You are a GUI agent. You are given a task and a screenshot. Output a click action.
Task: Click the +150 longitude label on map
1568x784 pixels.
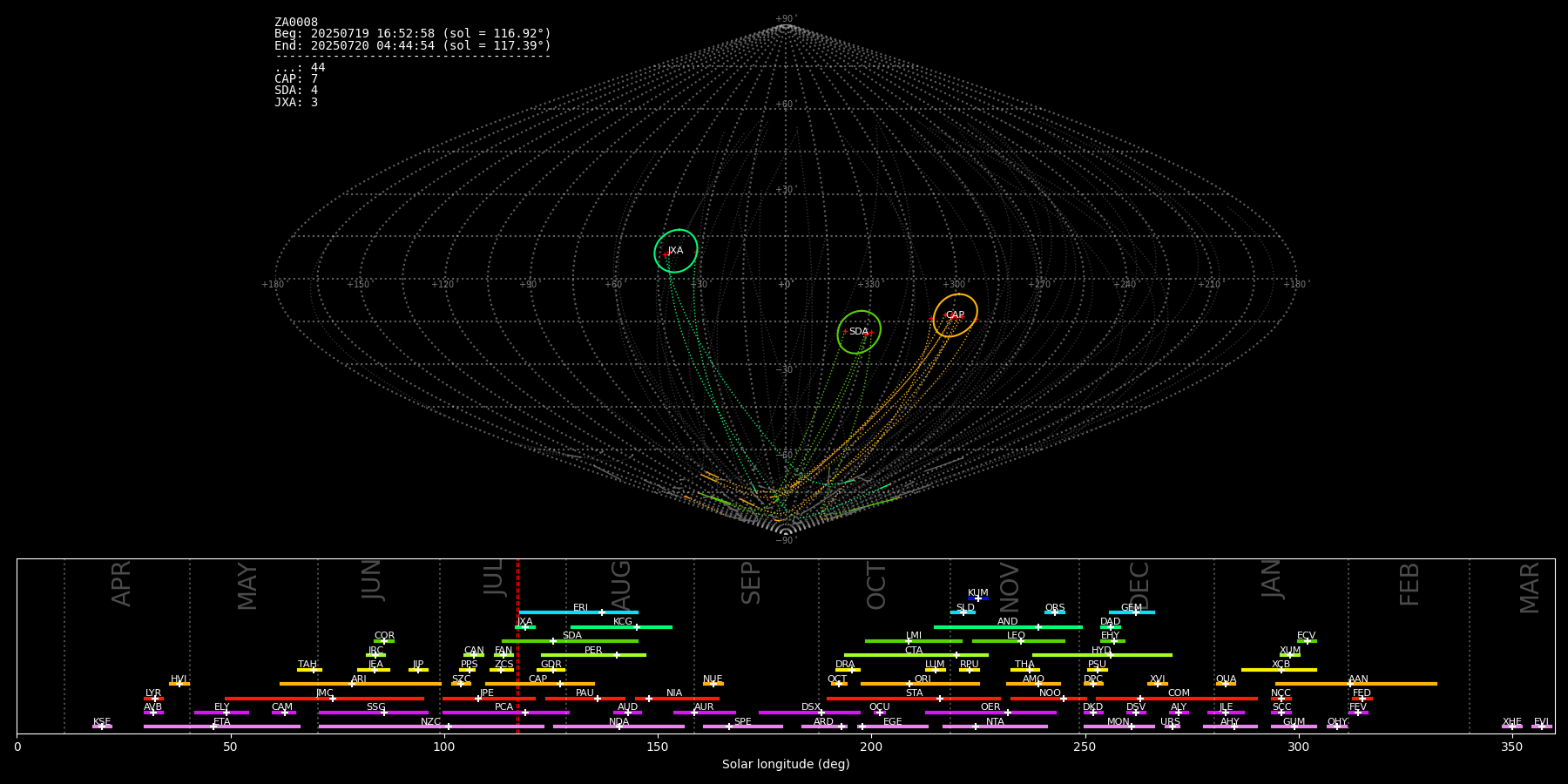[358, 285]
